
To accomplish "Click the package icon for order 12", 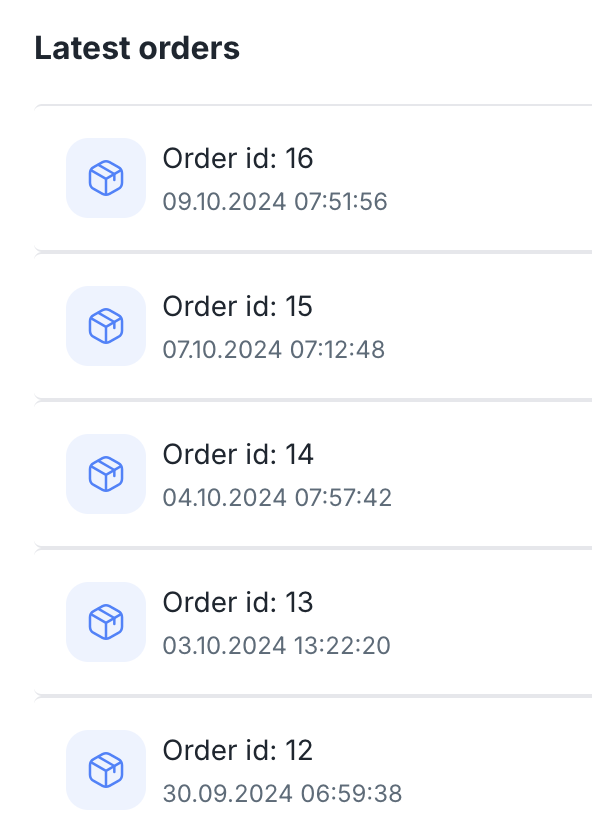I will (106, 770).
